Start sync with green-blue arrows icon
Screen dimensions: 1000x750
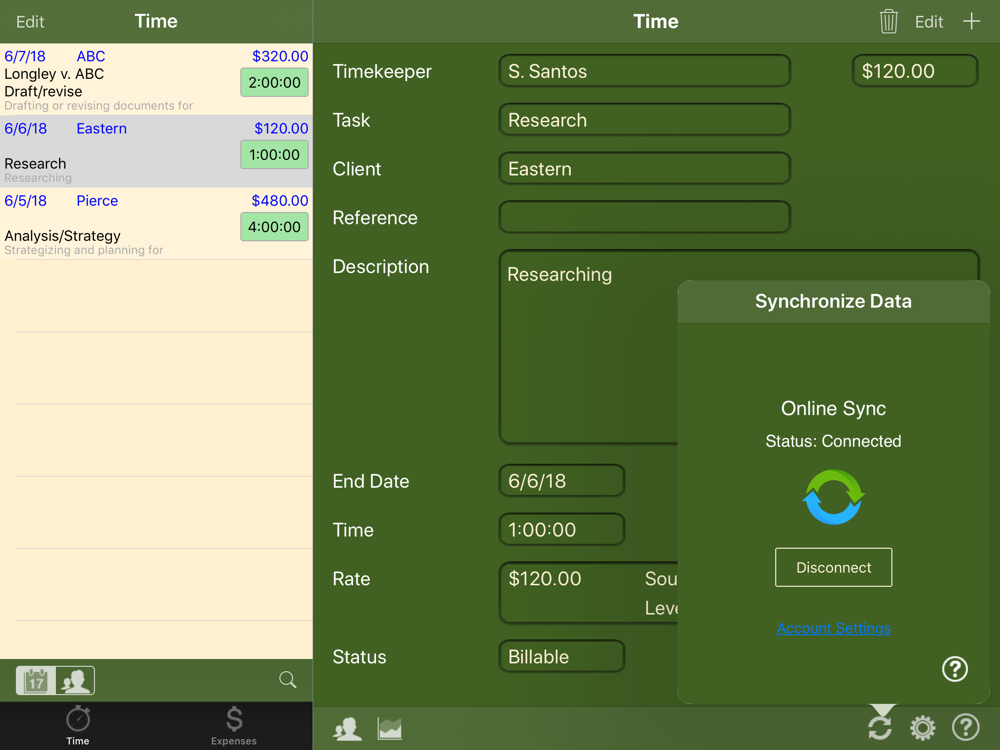tap(834, 497)
